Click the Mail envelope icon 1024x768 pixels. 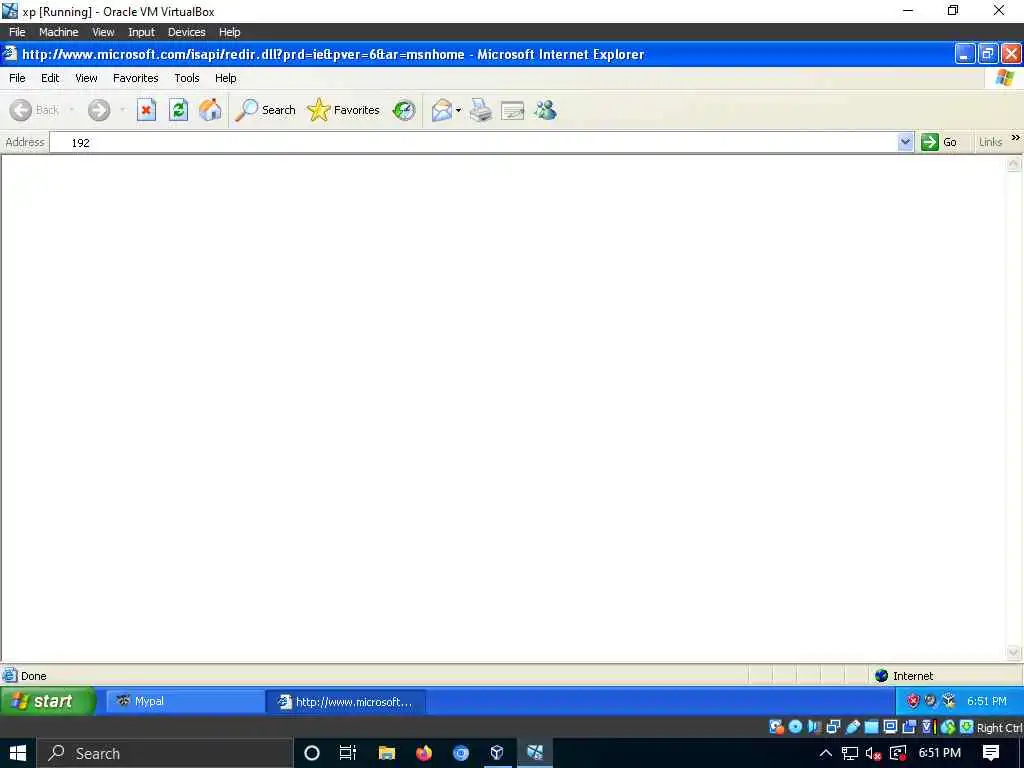pyautogui.click(x=441, y=110)
